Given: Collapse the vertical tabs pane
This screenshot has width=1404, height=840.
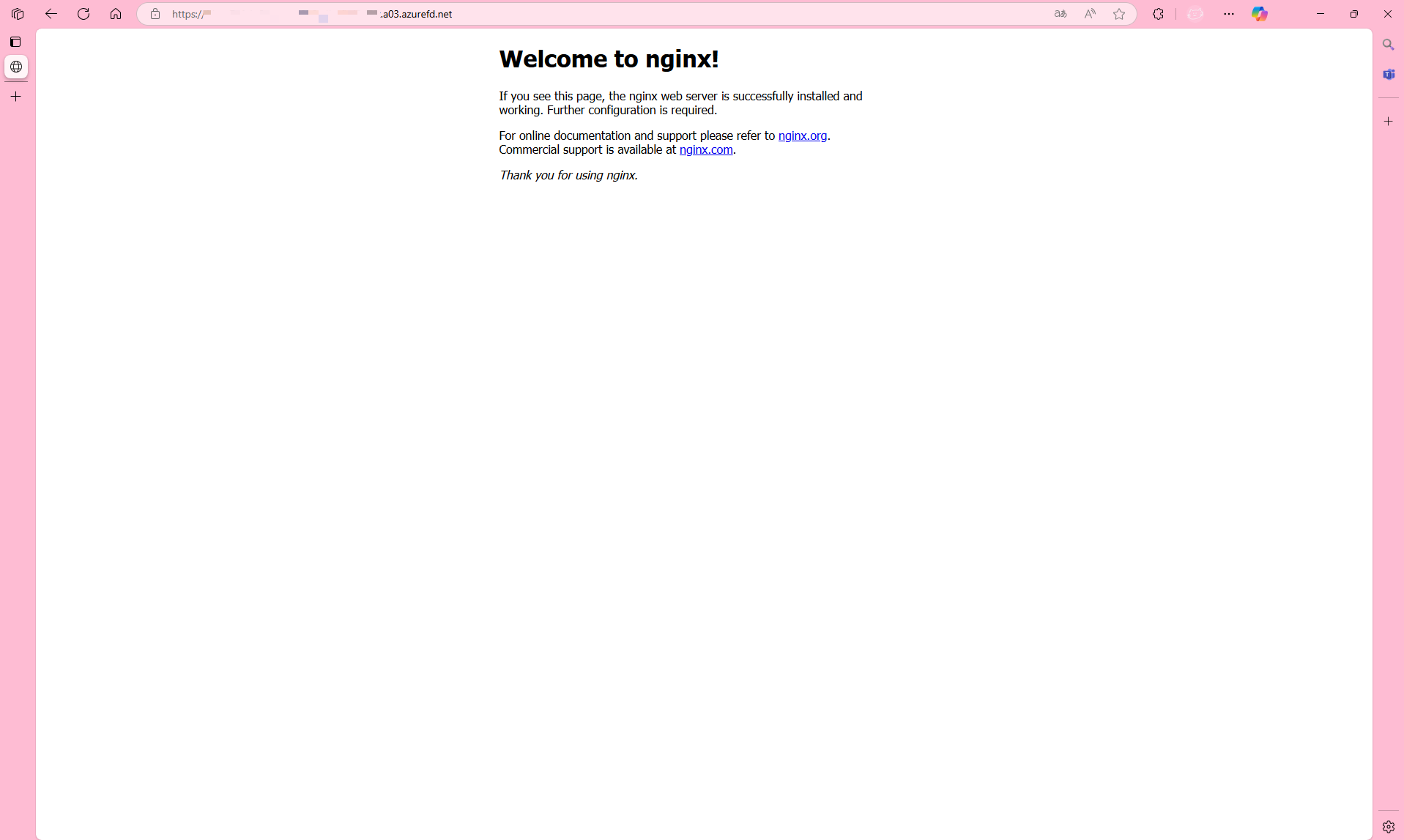Looking at the screenshot, I should (16, 42).
